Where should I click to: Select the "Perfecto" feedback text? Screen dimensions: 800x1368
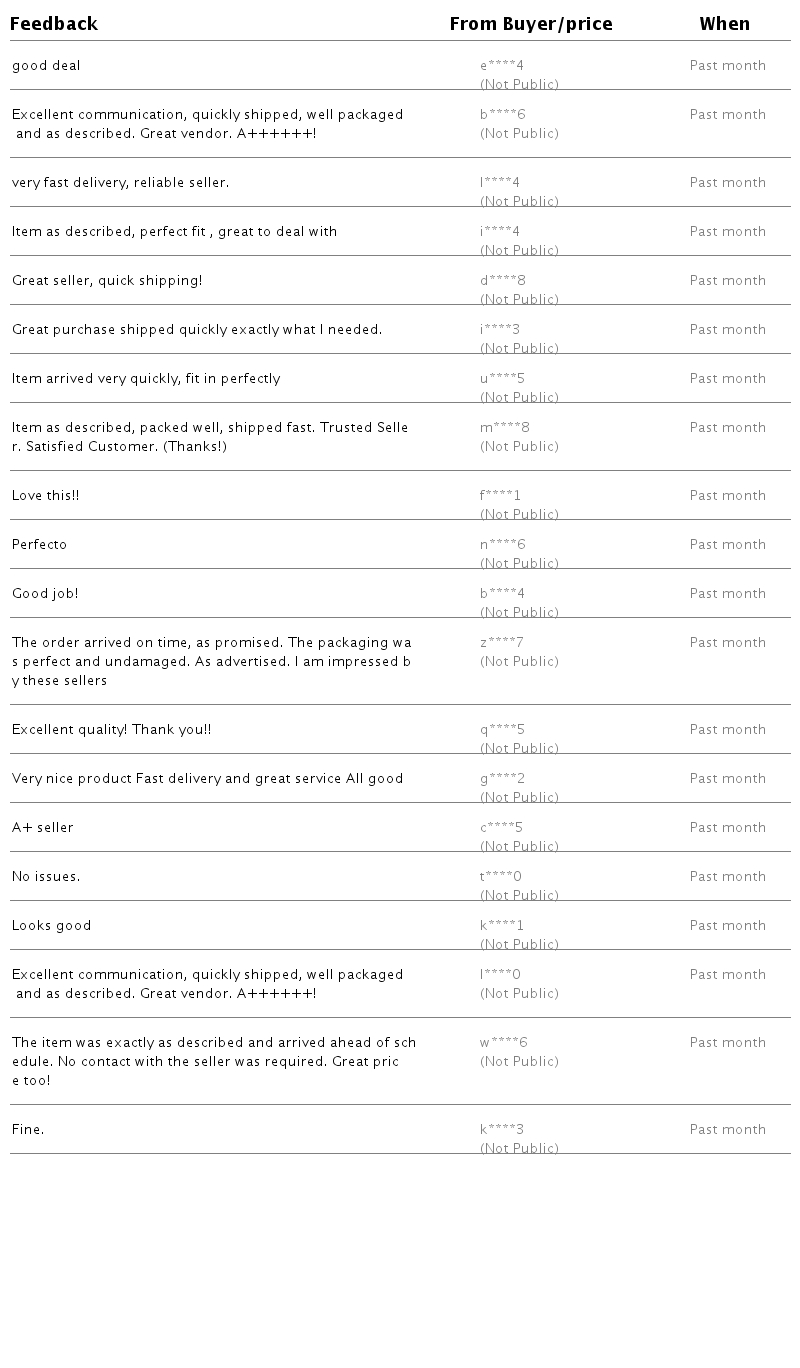pos(39,545)
